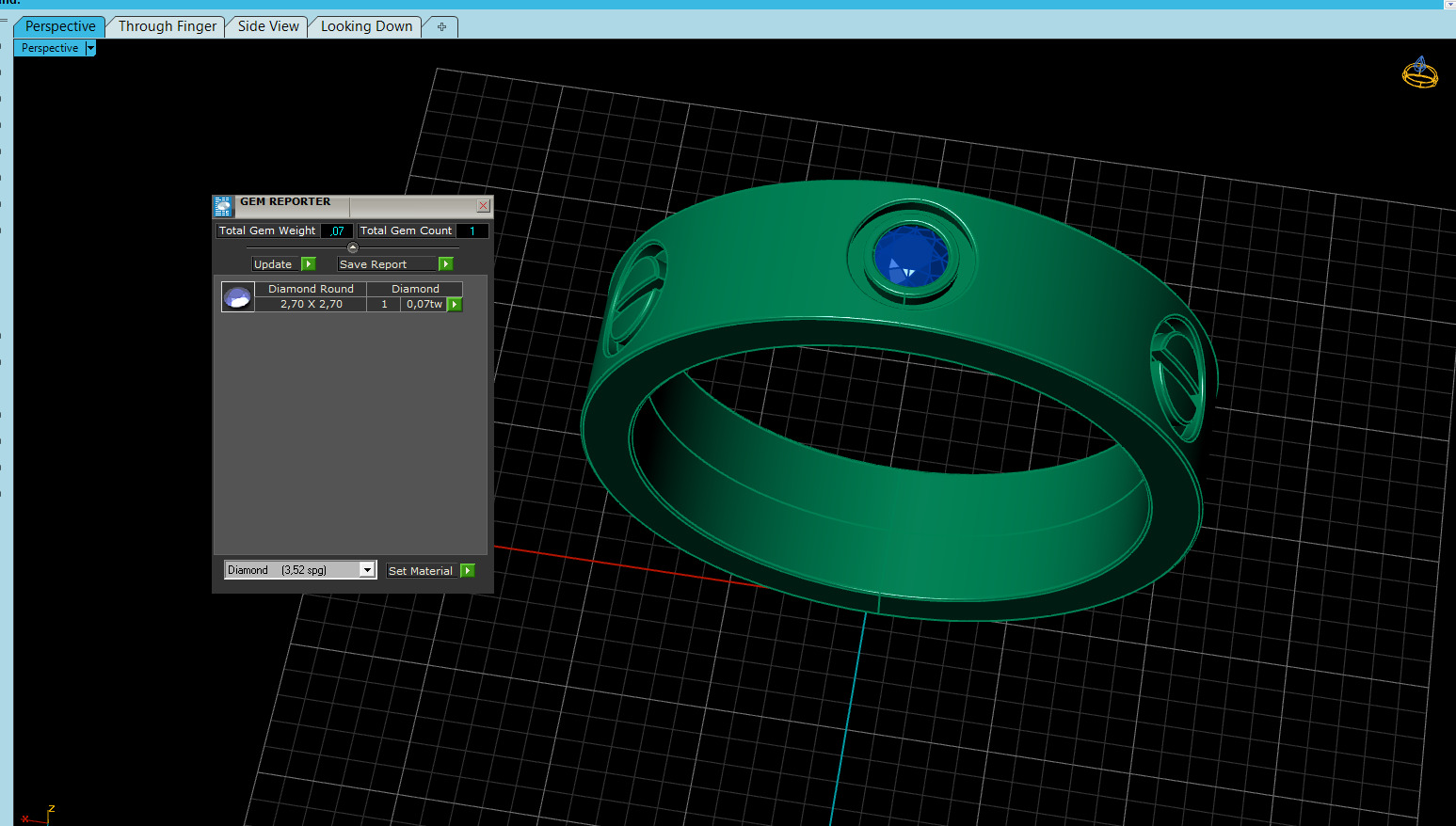This screenshot has height=826, width=1456.
Task: Click the orange ring icon in the viewport corner
Action: 1420,72
